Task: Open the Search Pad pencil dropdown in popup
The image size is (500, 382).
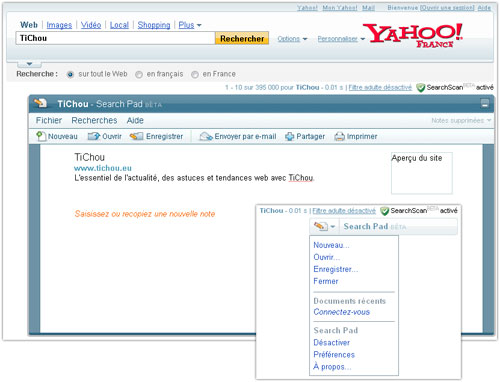Action: pos(324,226)
